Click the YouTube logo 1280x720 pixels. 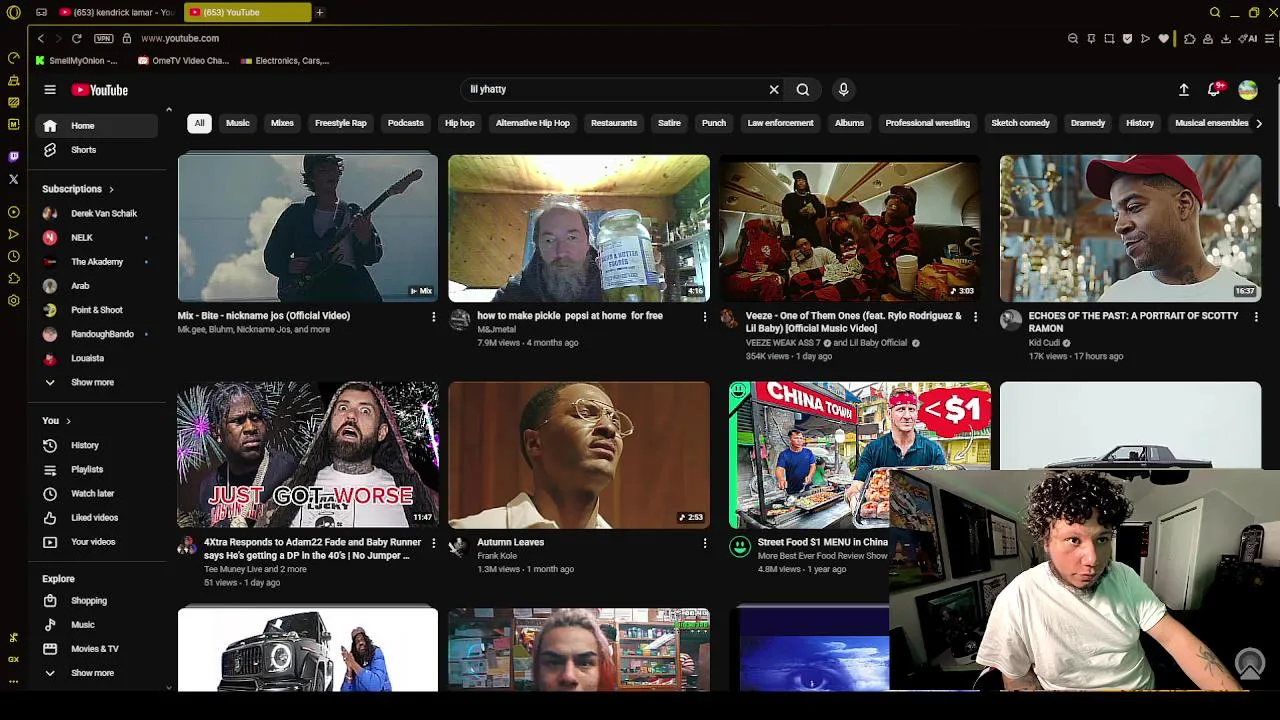(x=100, y=90)
